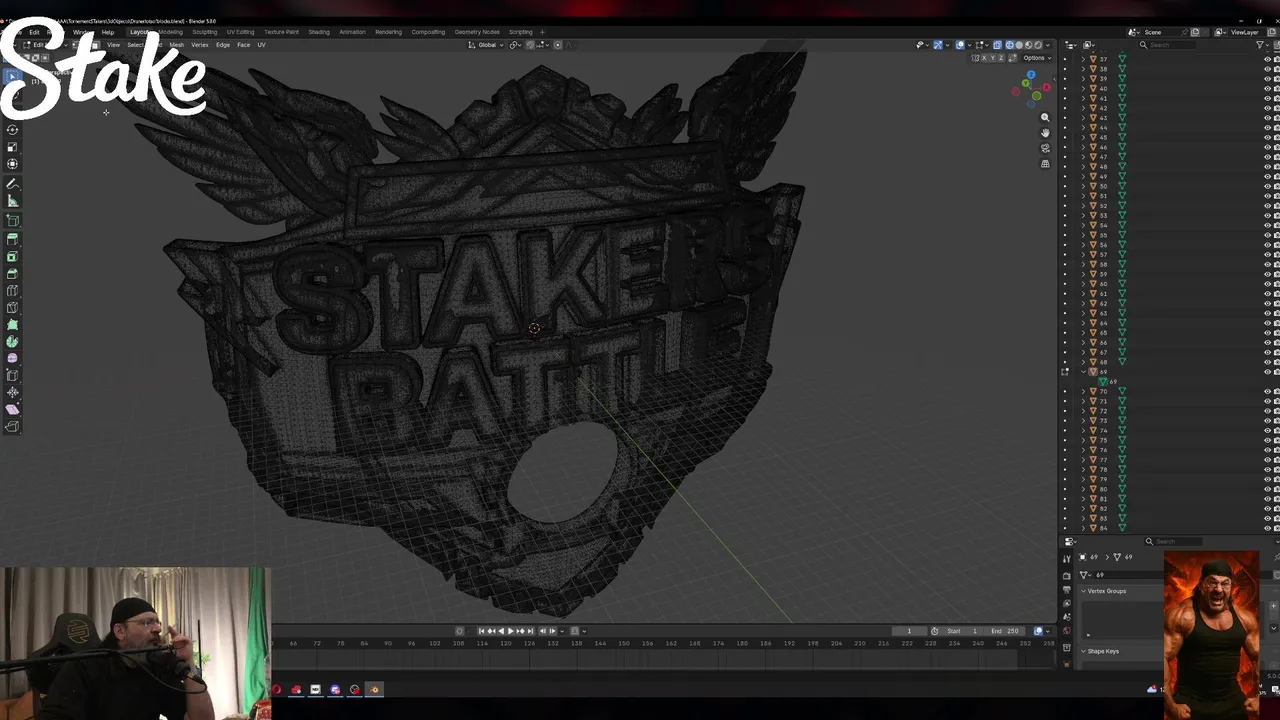
Task: Toggle Y mirror axis button
Action: [x=995, y=58]
